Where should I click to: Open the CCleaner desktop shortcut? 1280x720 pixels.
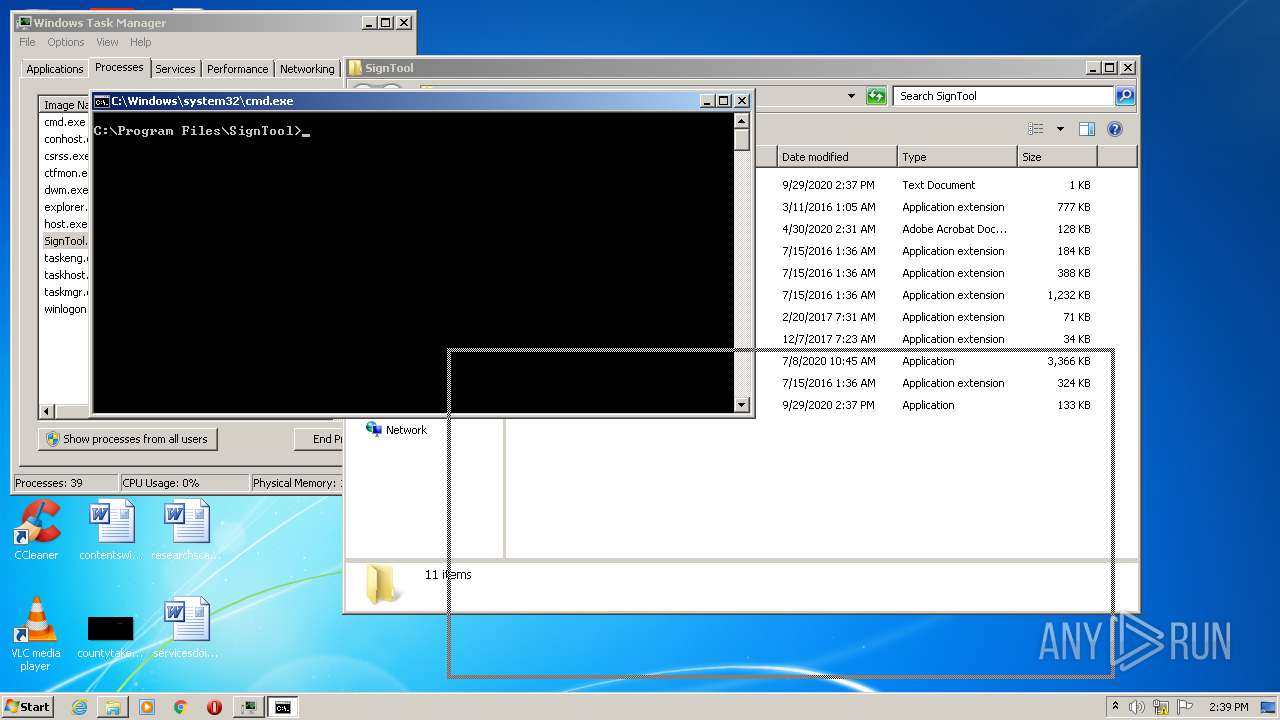(x=36, y=531)
